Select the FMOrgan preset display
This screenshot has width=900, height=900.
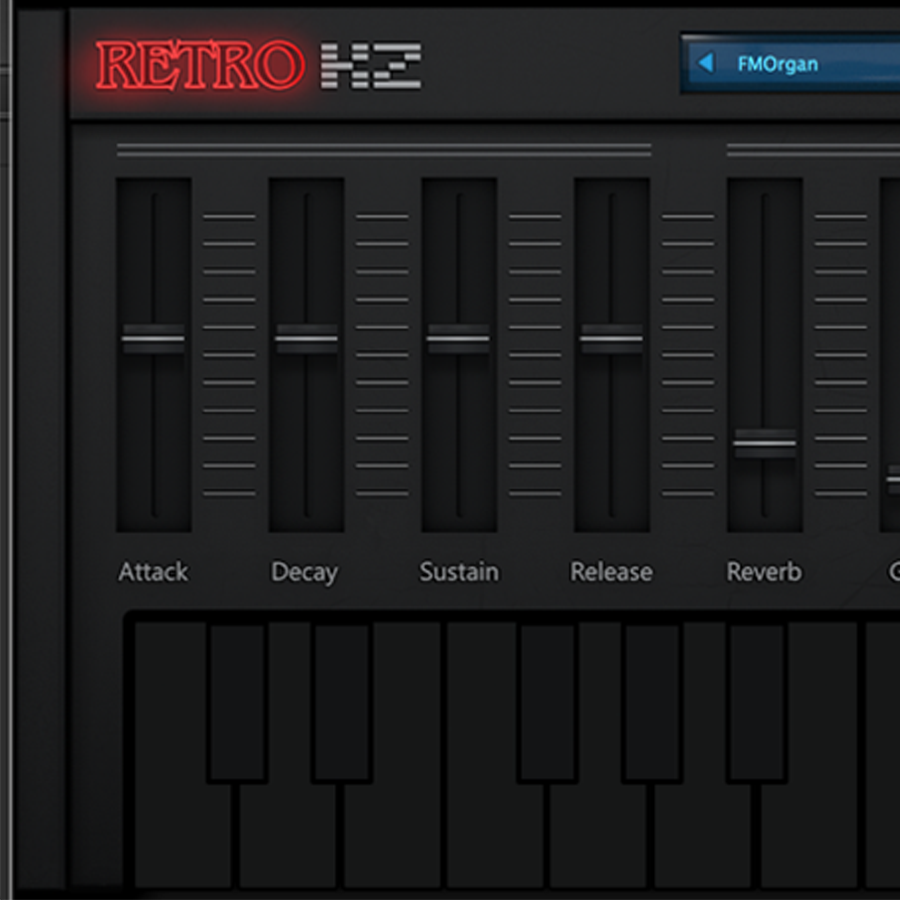click(790, 63)
